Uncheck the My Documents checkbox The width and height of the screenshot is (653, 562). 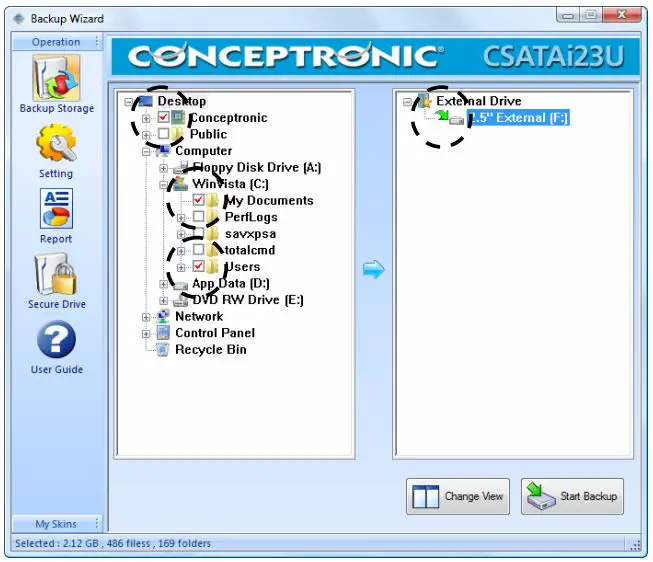[x=198, y=200]
